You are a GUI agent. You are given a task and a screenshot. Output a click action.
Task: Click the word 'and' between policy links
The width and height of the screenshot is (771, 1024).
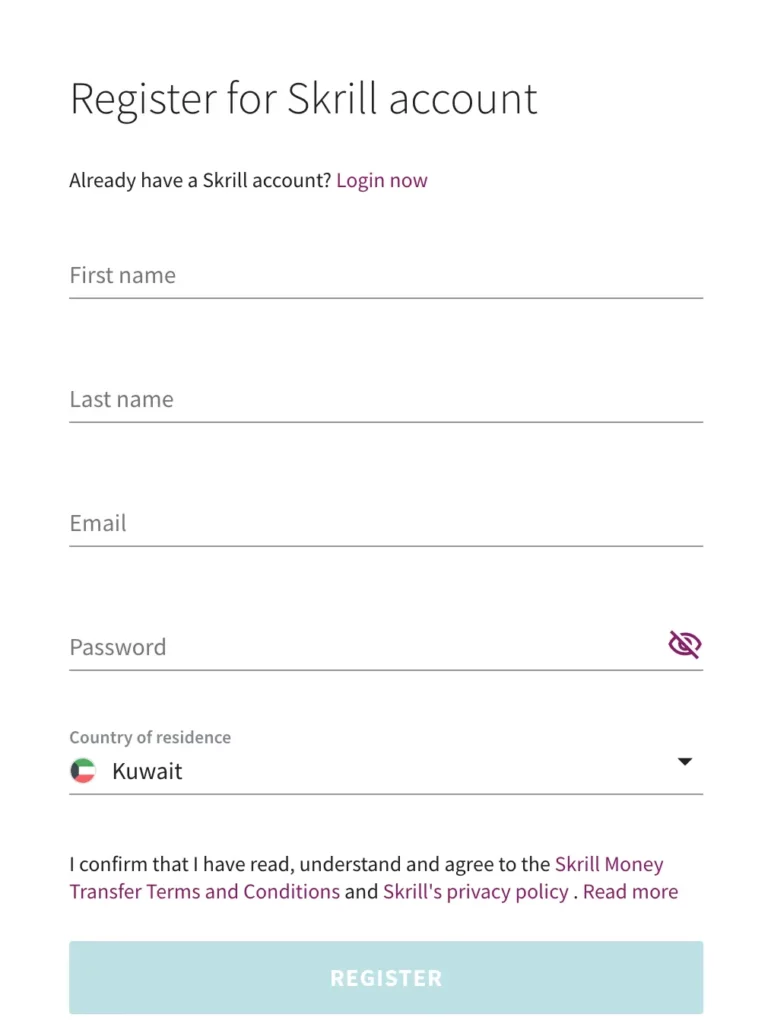tap(361, 891)
